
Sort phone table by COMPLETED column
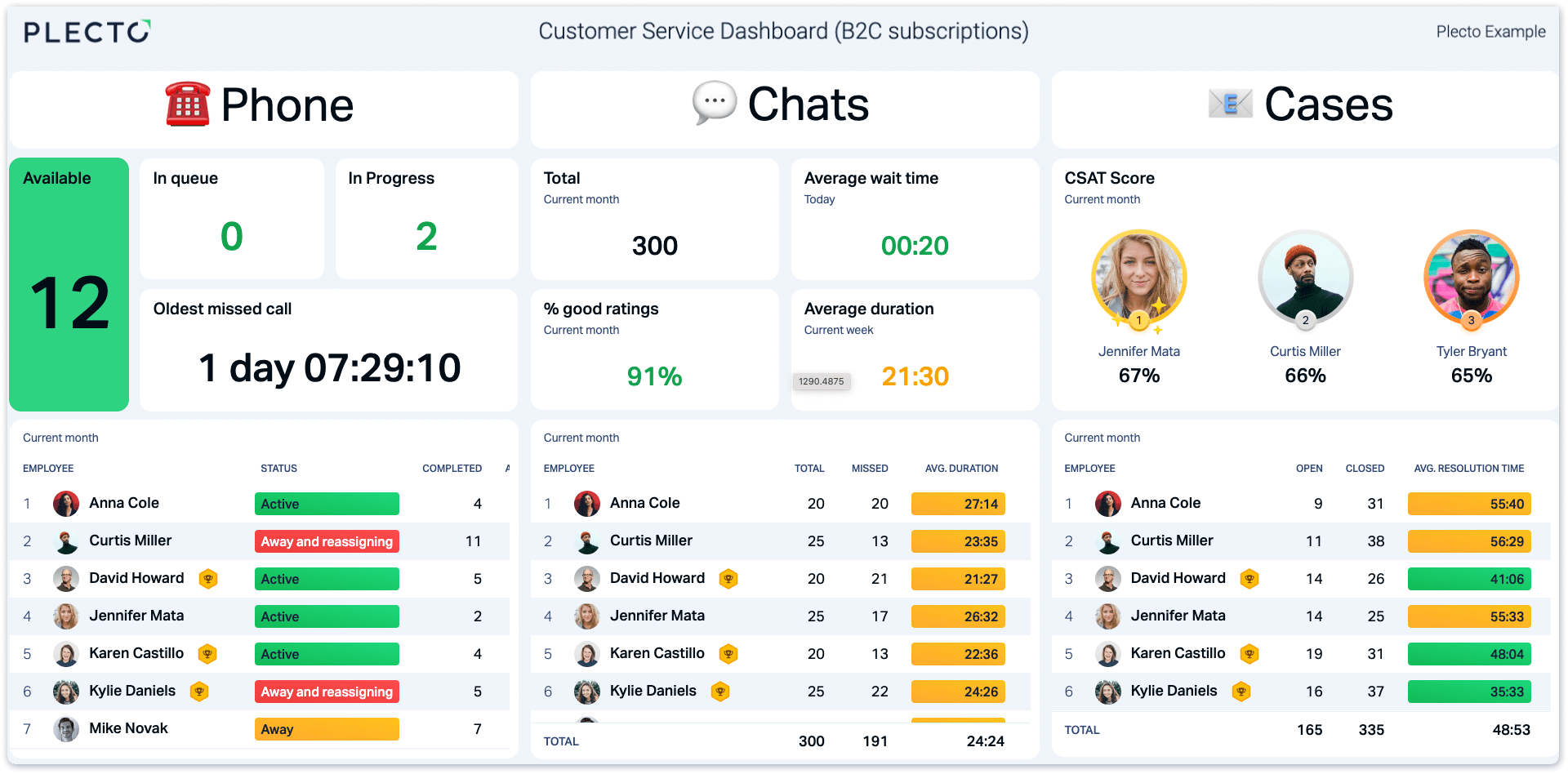pos(452,469)
